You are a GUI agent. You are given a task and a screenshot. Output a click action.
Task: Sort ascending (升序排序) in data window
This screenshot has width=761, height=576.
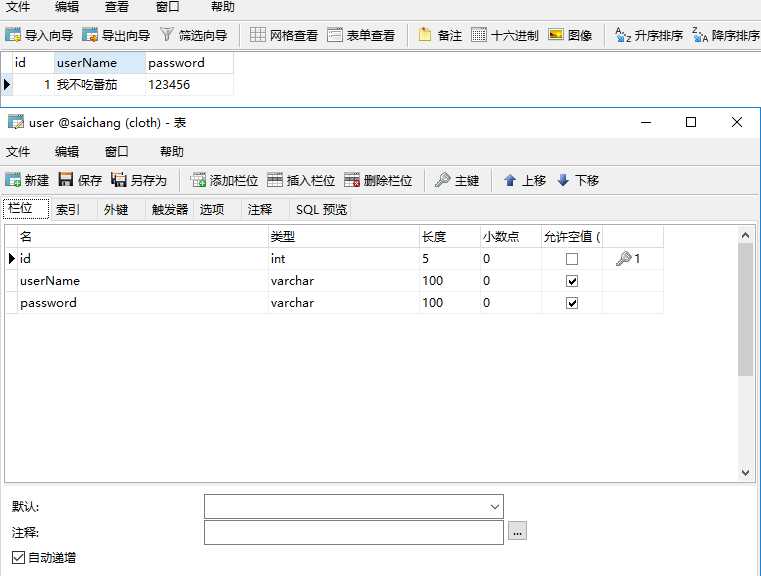pos(649,35)
